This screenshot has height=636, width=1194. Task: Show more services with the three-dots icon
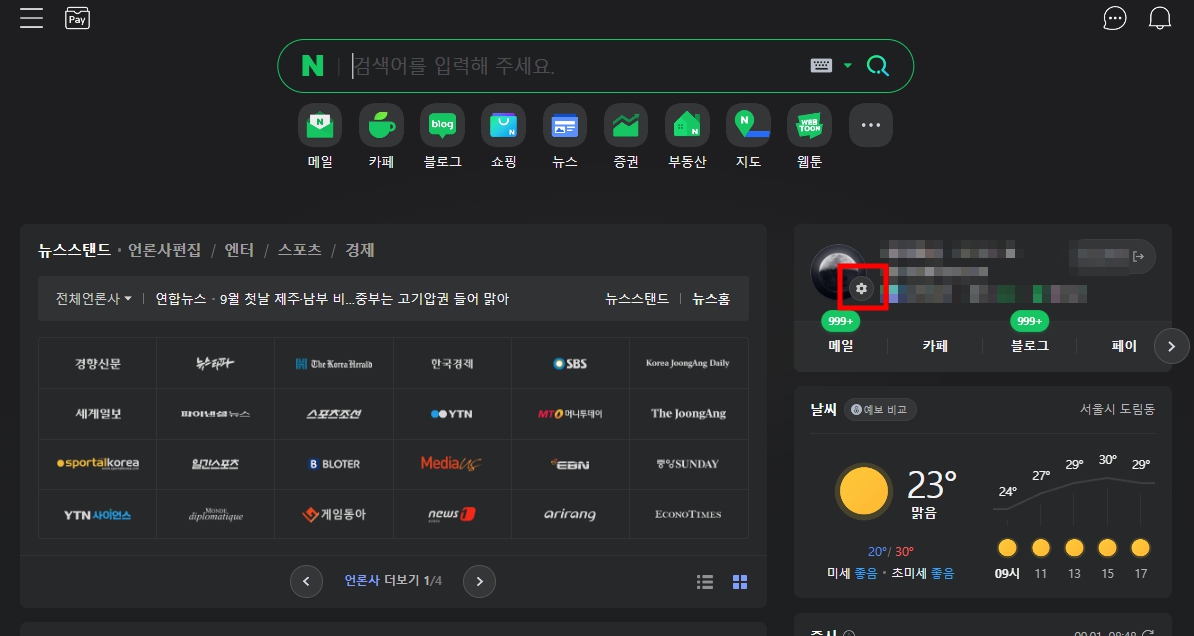pyautogui.click(x=871, y=125)
